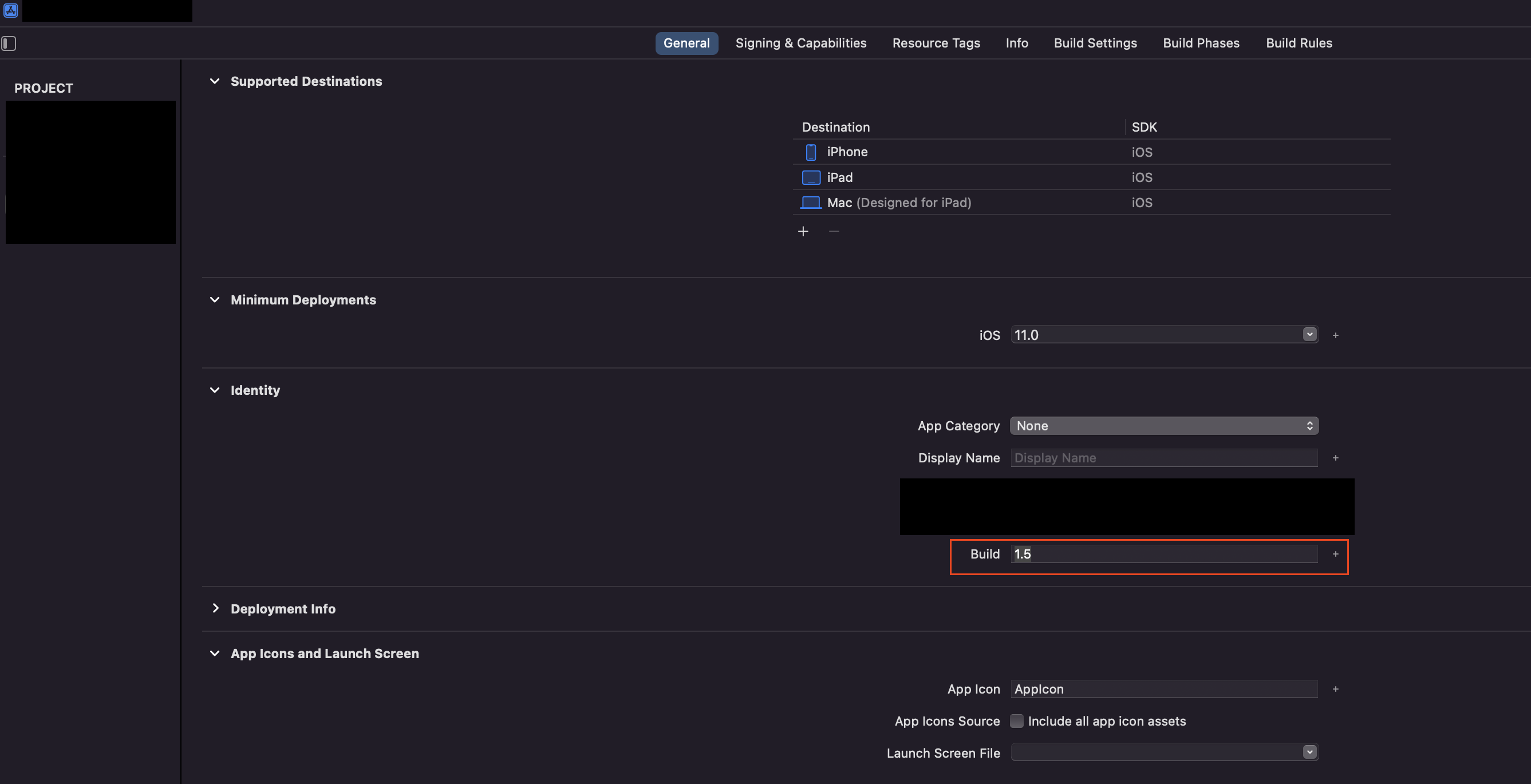Click the Xcode project icon at top left
Screen dimensions: 1531x784
11,10
